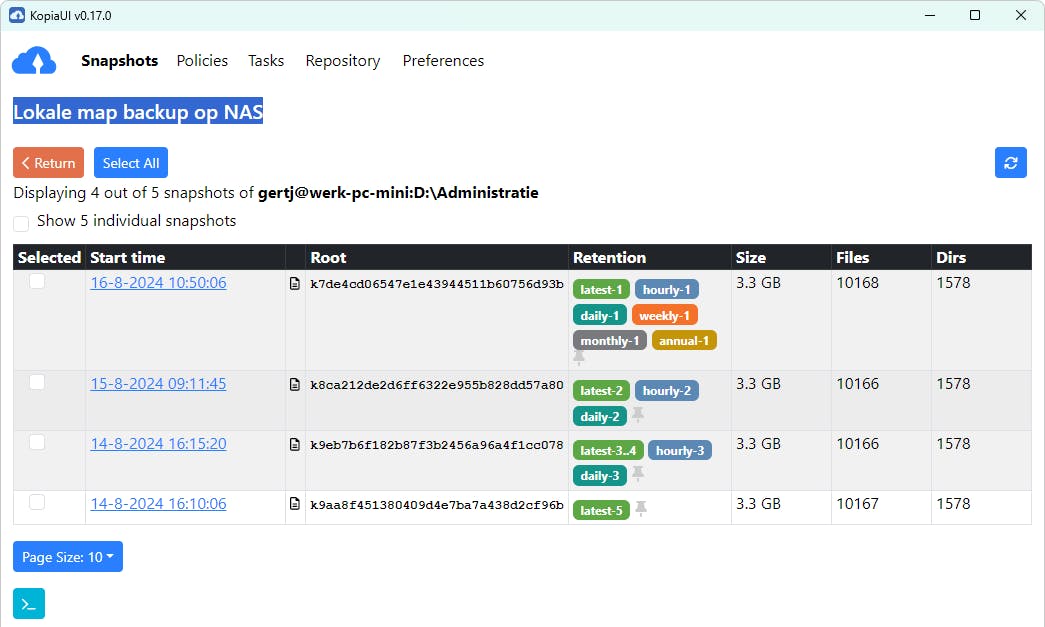Image resolution: width=1045 pixels, height=627 pixels.
Task: Pin the 16-8-2024 10:50:06 snapshot
Action: click(x=579, y=357)
